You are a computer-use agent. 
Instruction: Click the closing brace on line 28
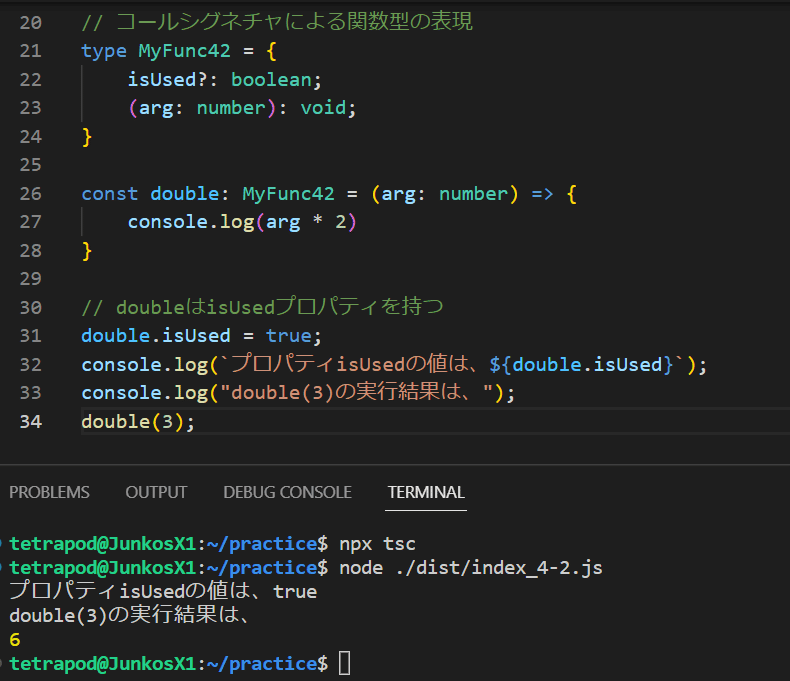click(x=87, y=251)
